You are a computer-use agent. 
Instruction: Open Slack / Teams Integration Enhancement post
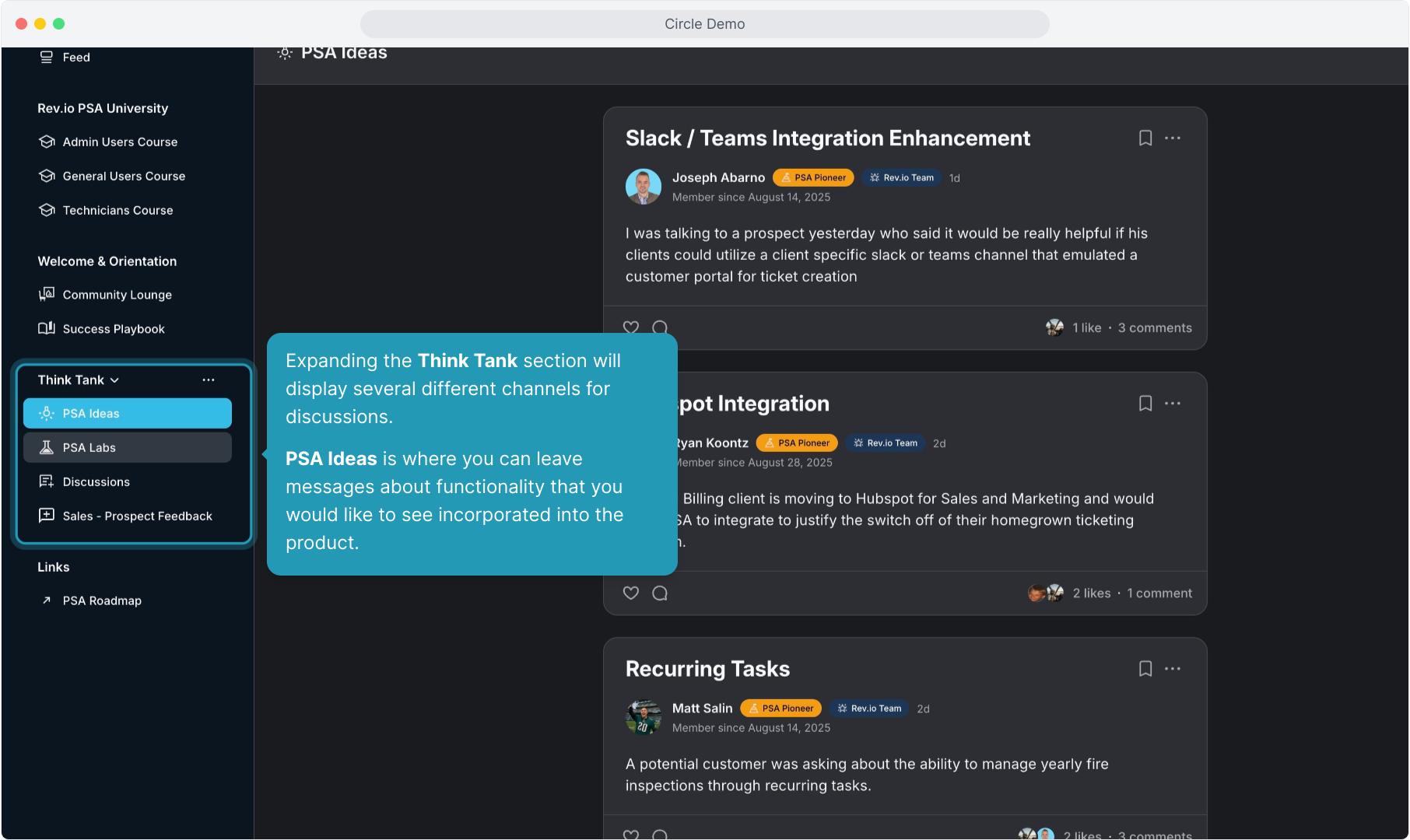pyautogui.click(x=828, y=138)
